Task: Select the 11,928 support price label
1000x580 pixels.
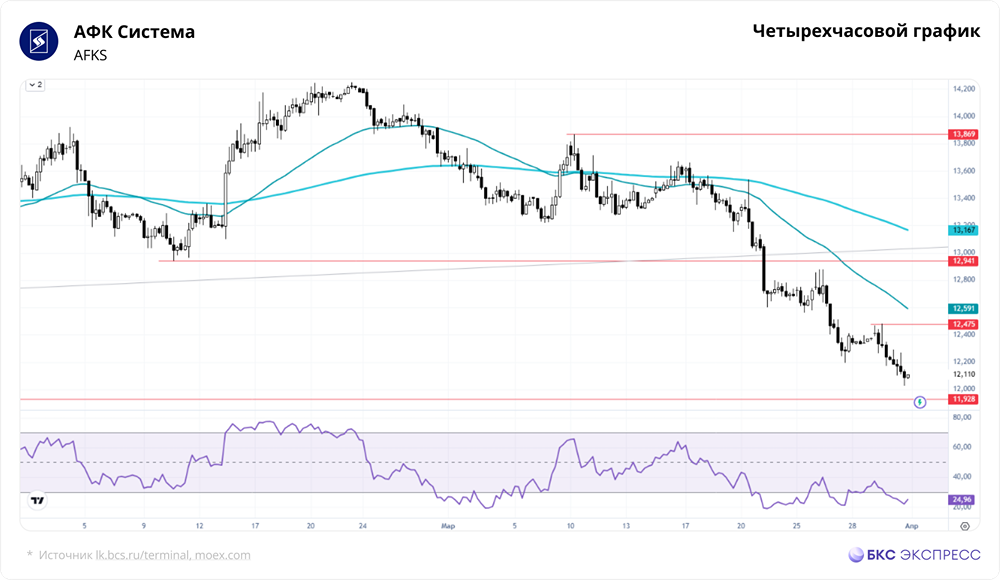Action: 963,399
